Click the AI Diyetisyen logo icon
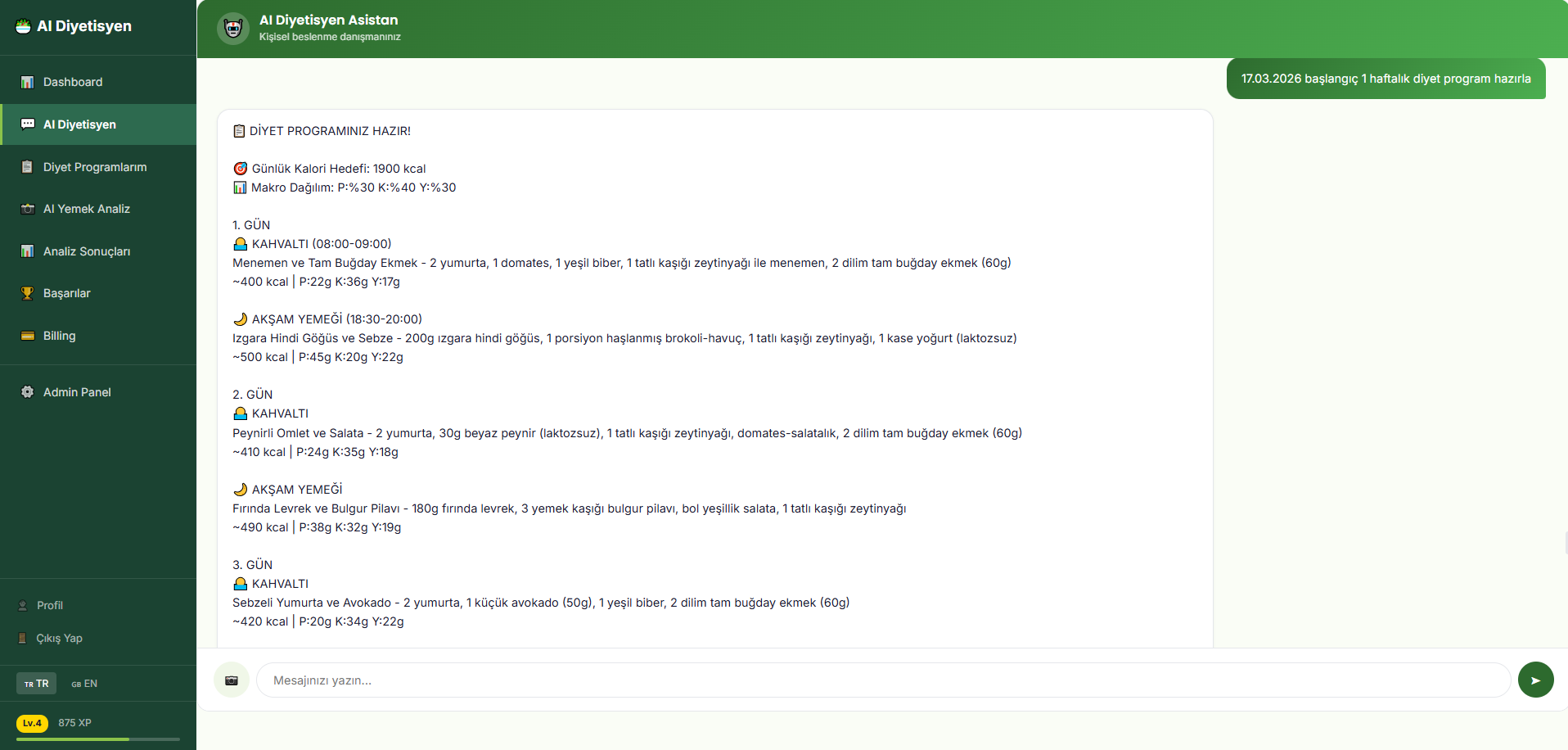1568x750 pixels. (x=23, y=26)
